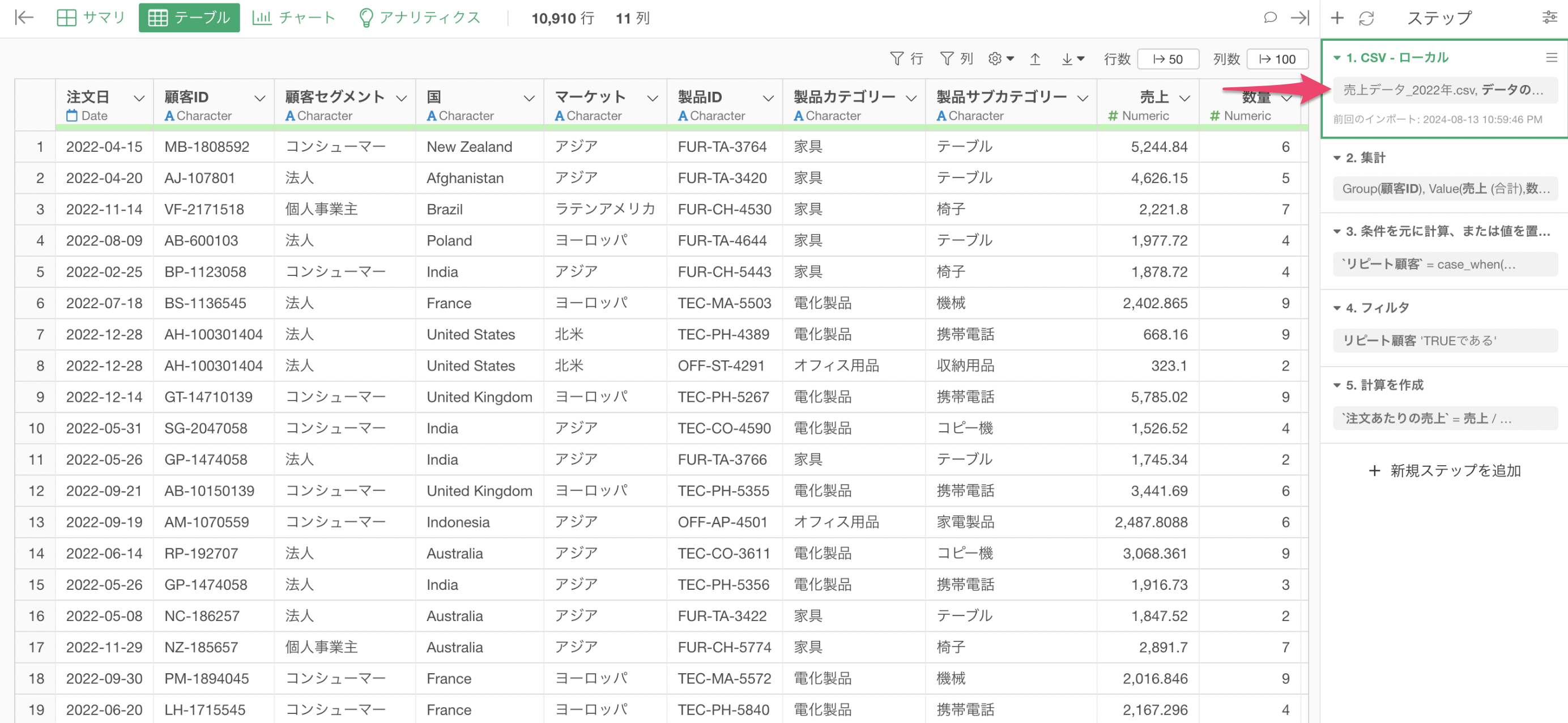Click the 行数 50 input field
Image resolution: width=1568 pixels, height=723 pixels.
[x=1168, y=59]
